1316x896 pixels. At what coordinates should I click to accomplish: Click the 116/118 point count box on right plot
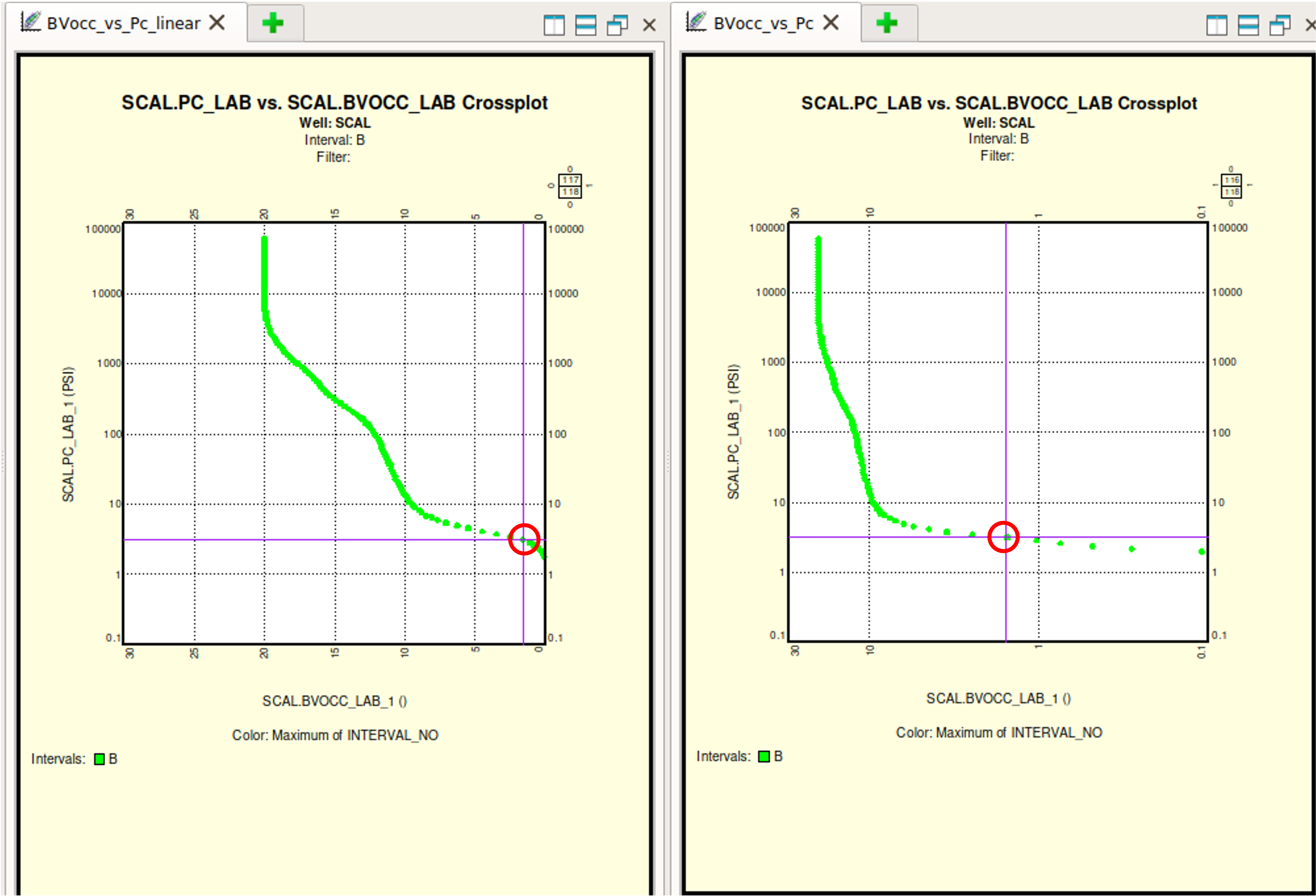click(1231, 186)
